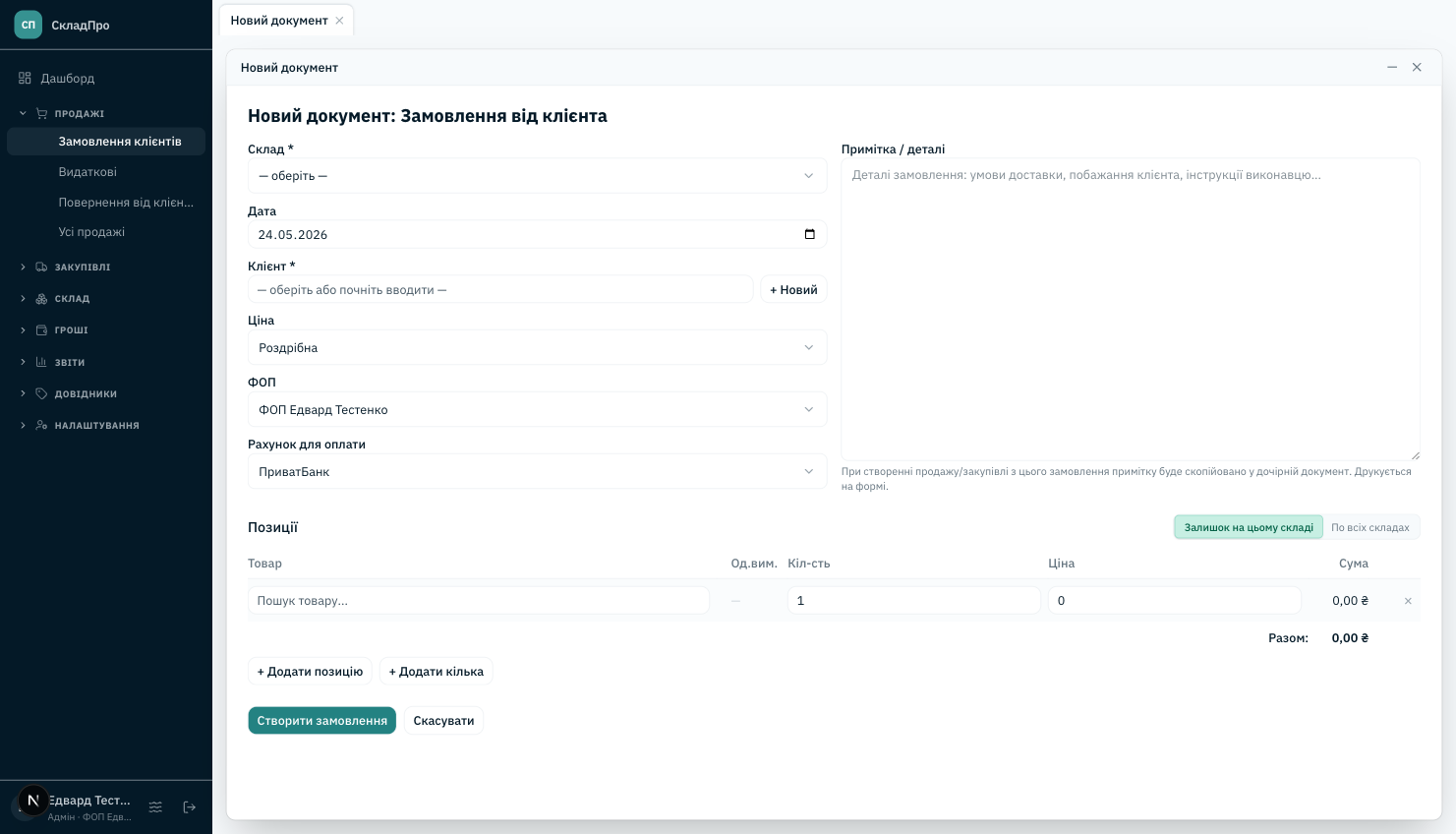
Task: Expand the ДОВІДНИКИ section
Action: (x=23, y=393)
